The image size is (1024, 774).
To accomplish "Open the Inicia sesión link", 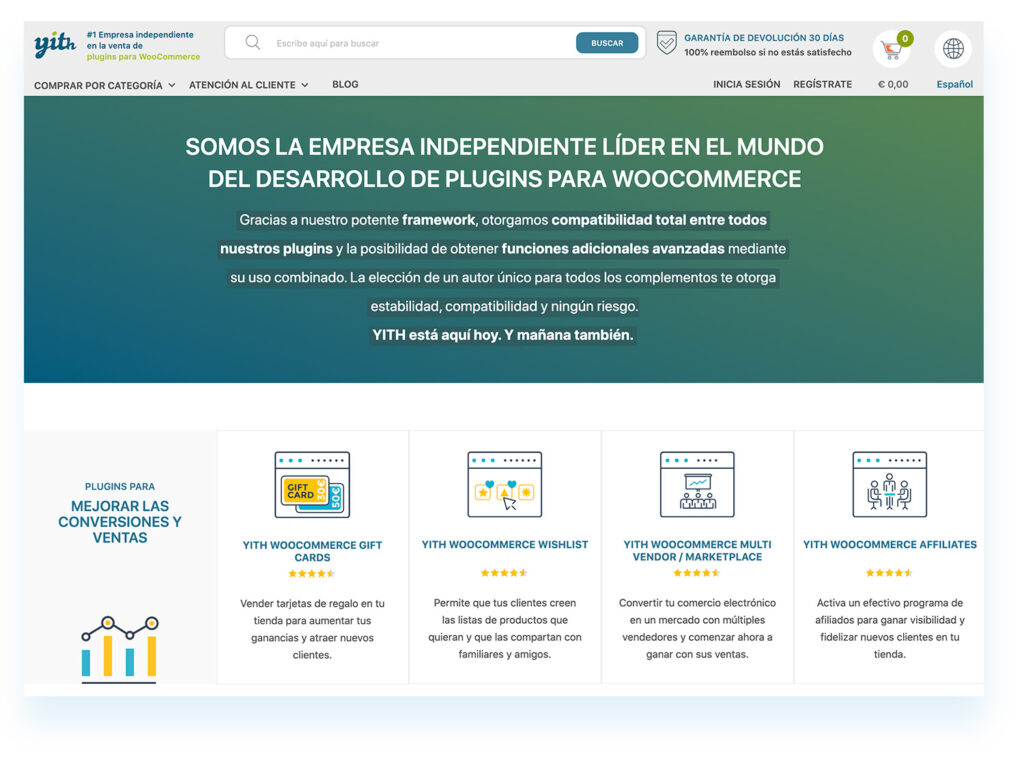I will click(746, 84).
